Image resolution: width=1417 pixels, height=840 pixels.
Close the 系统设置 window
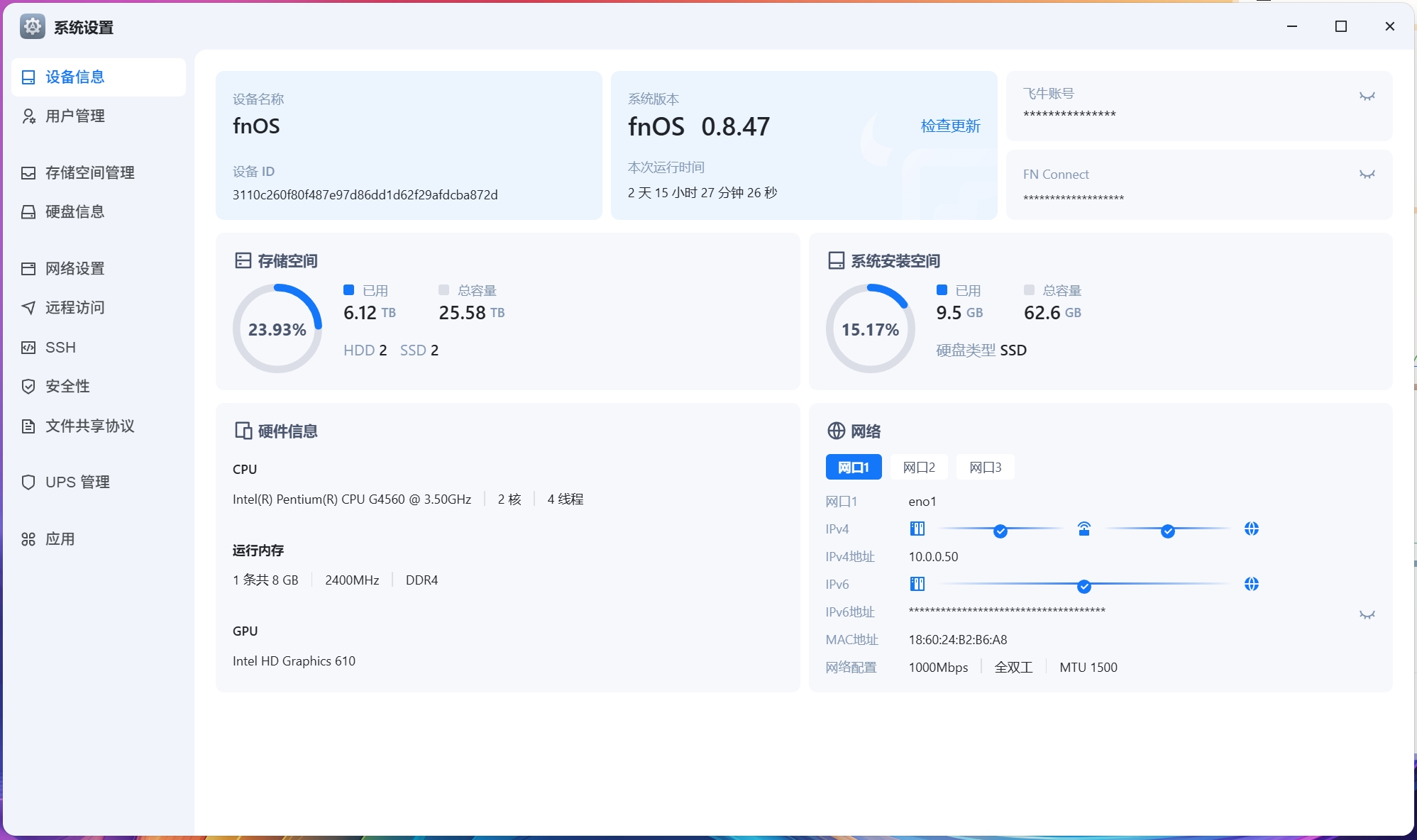[1389, 26]
